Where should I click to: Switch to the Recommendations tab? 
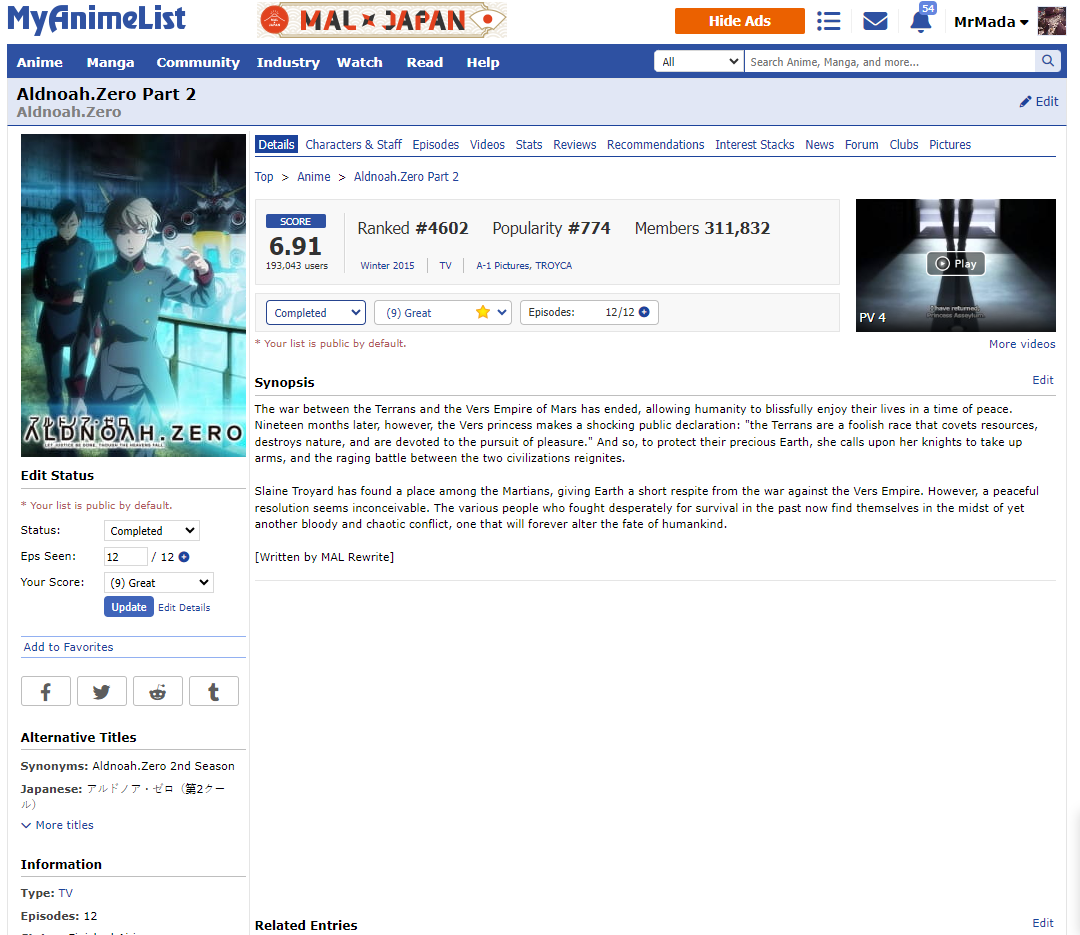[x=655, y=145]
